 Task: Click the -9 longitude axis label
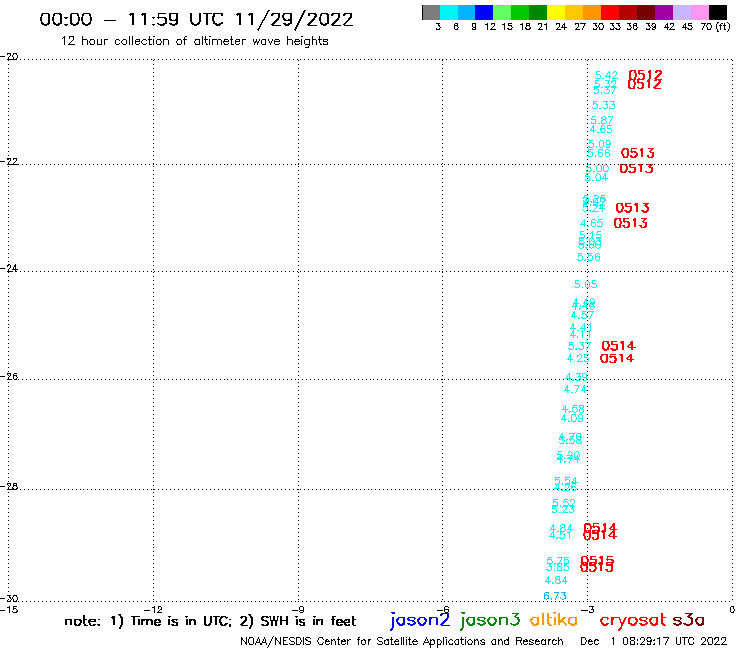pos(298,609)
